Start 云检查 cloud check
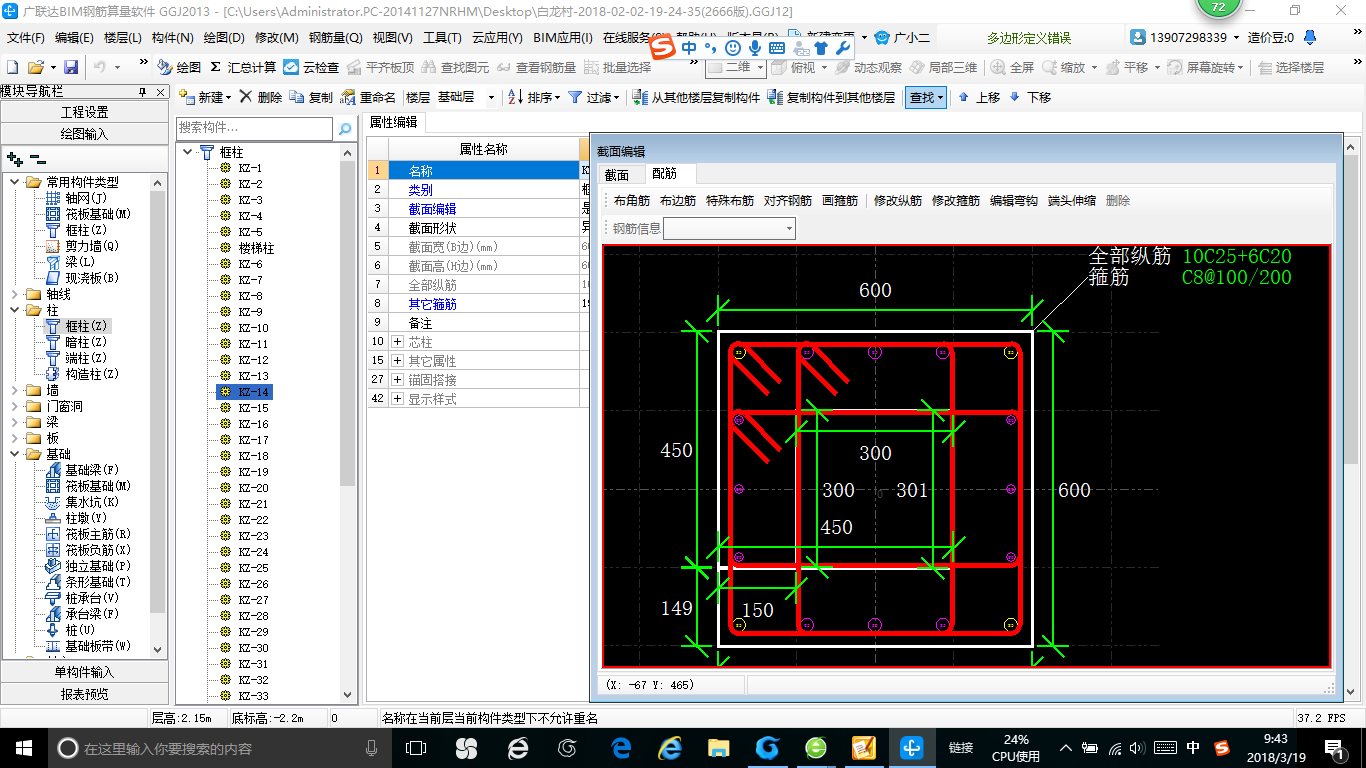 tap(312, 67)
